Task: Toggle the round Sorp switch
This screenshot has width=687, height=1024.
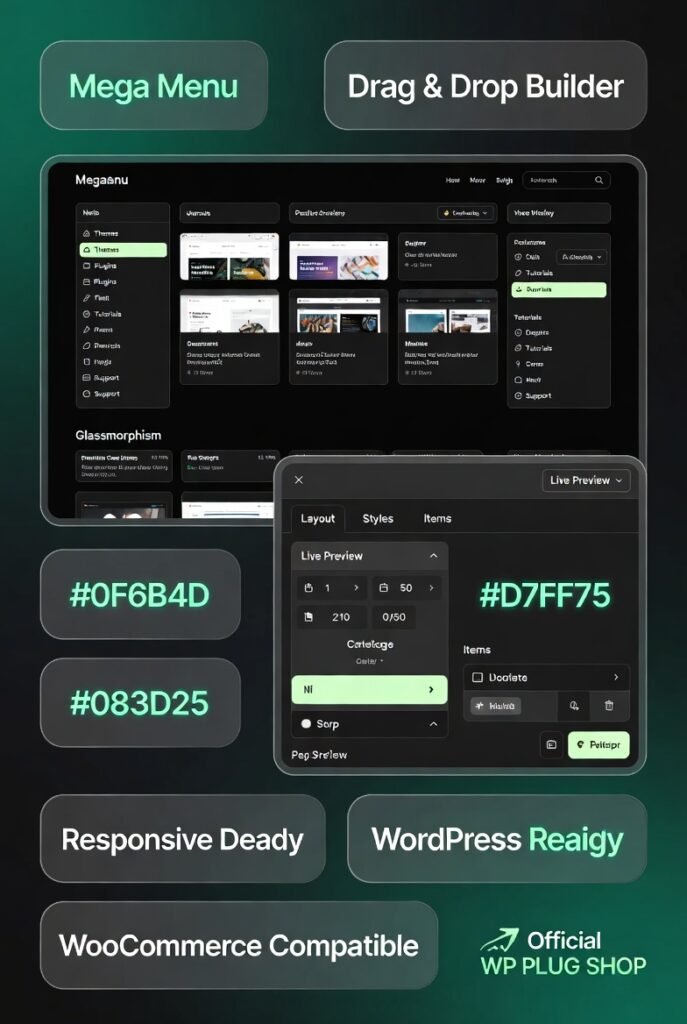Action: pyautogui.click(x=306, y=724)
